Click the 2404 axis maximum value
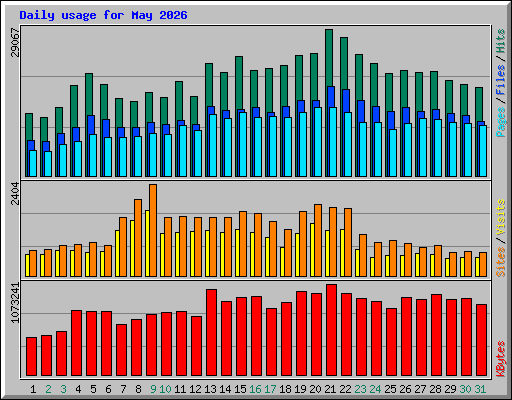This screenshot has width=512, height=400. click(x=15, y=193)
